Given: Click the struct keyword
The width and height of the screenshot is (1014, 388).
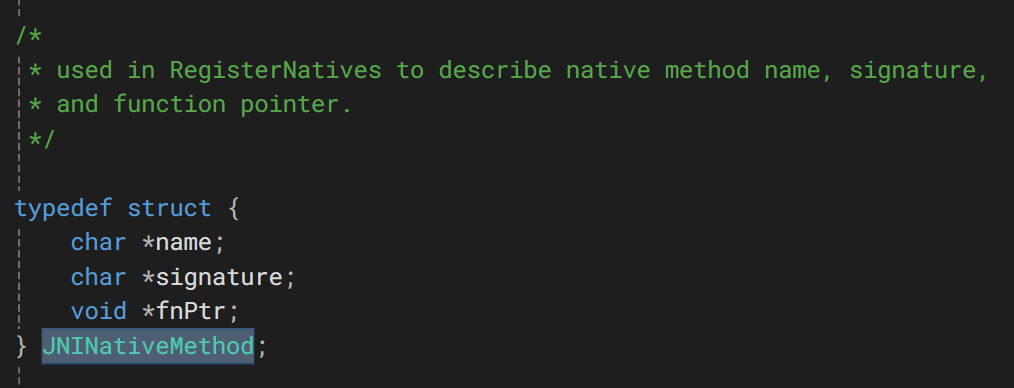Looking at the screenshot, I should pos(169,208).
